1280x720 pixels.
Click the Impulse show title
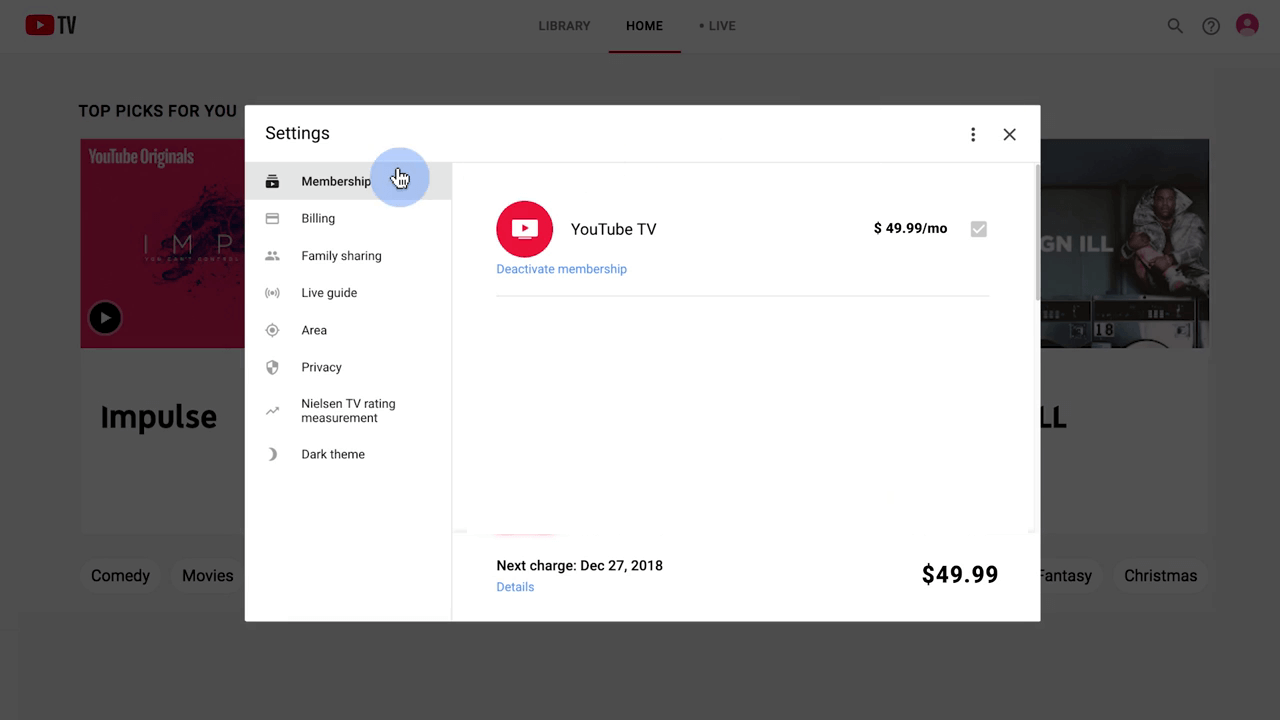click(158, 417)
